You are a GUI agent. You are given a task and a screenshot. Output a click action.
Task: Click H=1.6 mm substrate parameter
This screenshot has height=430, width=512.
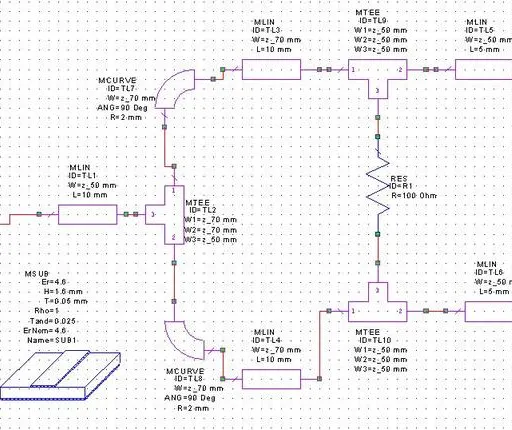pyautogui.click(x=63, y=292)
